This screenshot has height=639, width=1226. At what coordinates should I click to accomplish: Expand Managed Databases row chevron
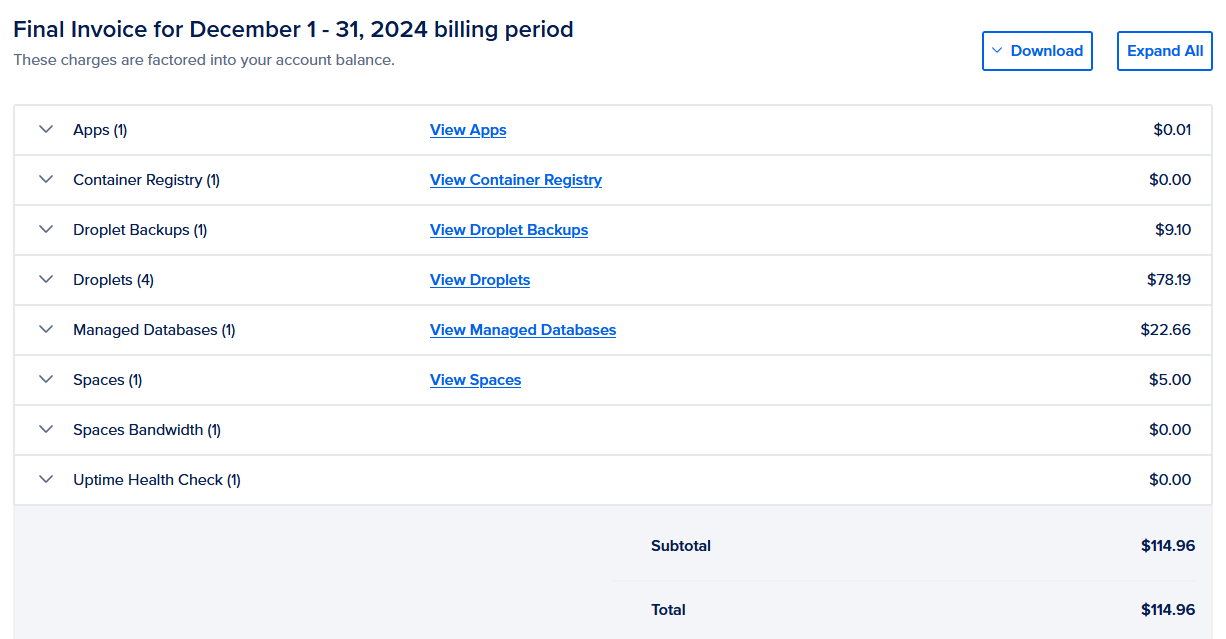[45, 330]
